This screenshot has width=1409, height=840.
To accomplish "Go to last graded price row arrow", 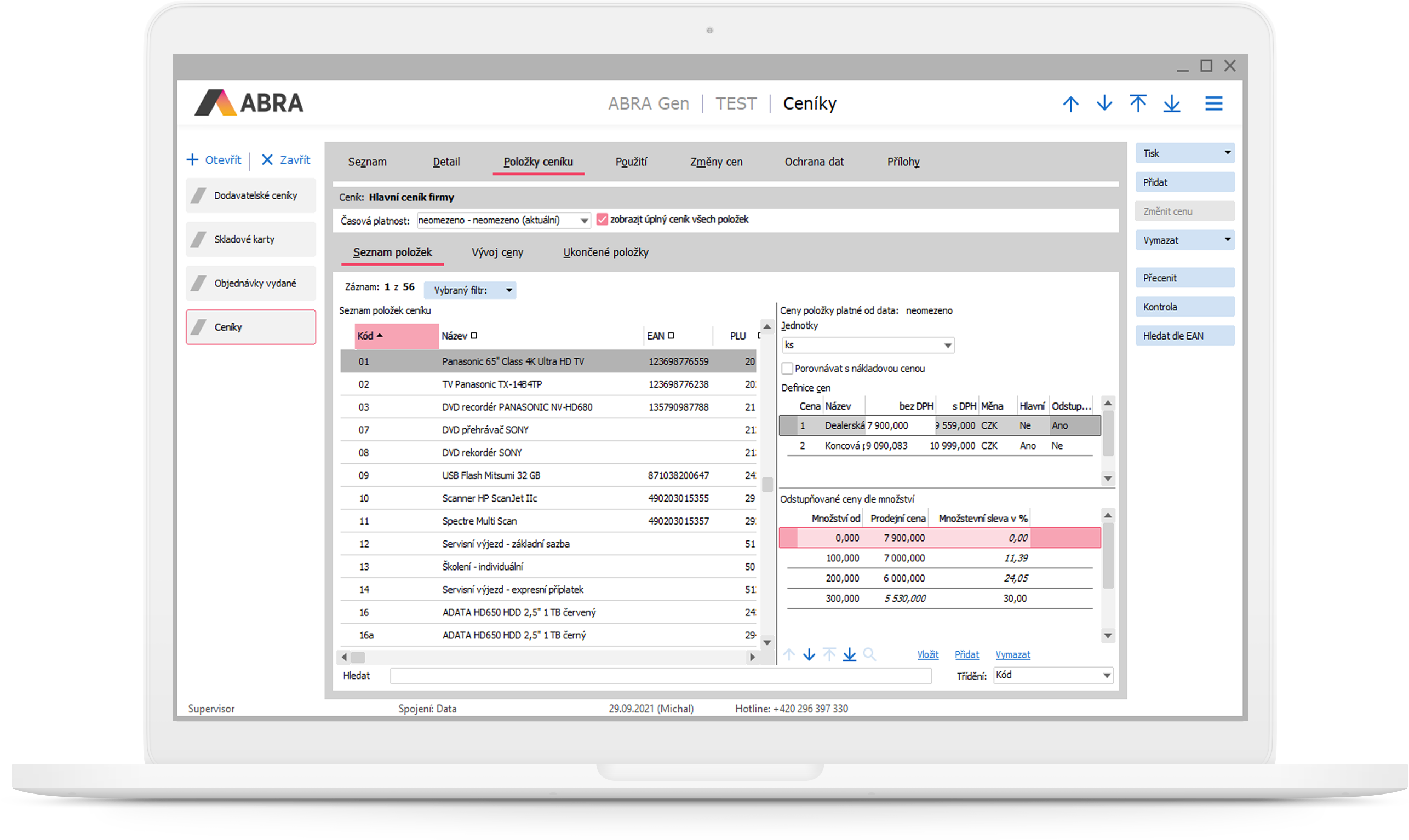I will pos(849,655).
